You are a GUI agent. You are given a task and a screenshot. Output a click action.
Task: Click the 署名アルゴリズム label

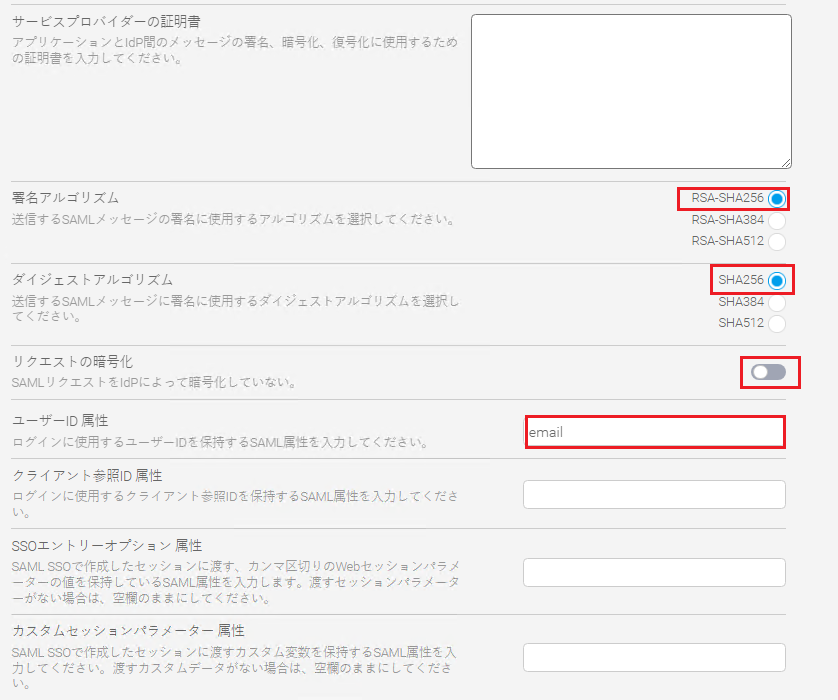pos(65,198)
